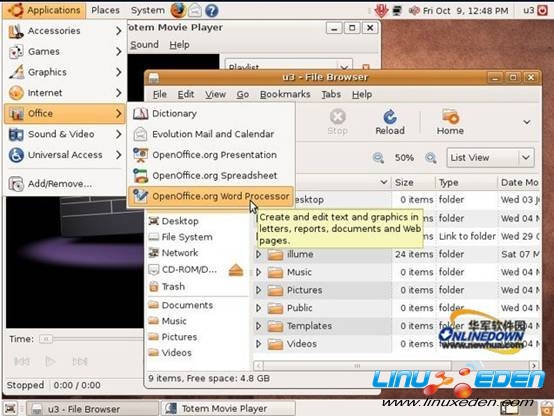Eject the CD-ROM drive

click(236, 270)
